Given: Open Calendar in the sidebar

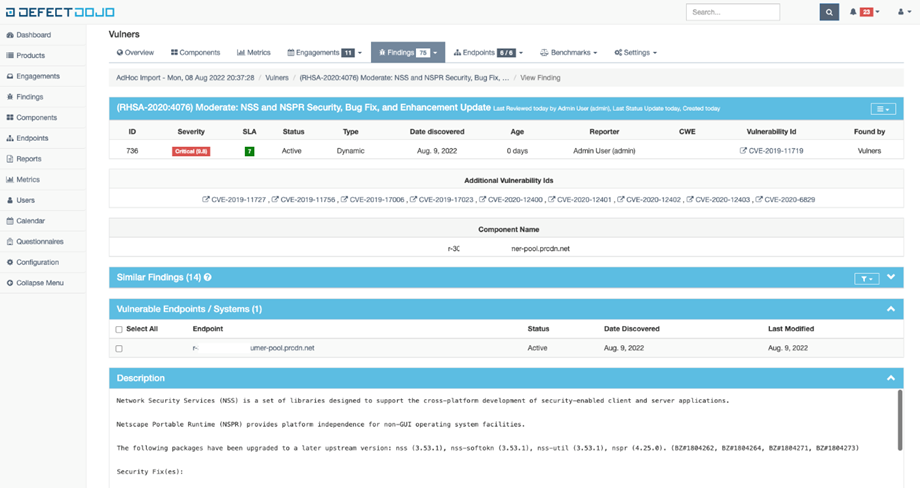Looking at the screenshot, I should [x=30, y=221].
